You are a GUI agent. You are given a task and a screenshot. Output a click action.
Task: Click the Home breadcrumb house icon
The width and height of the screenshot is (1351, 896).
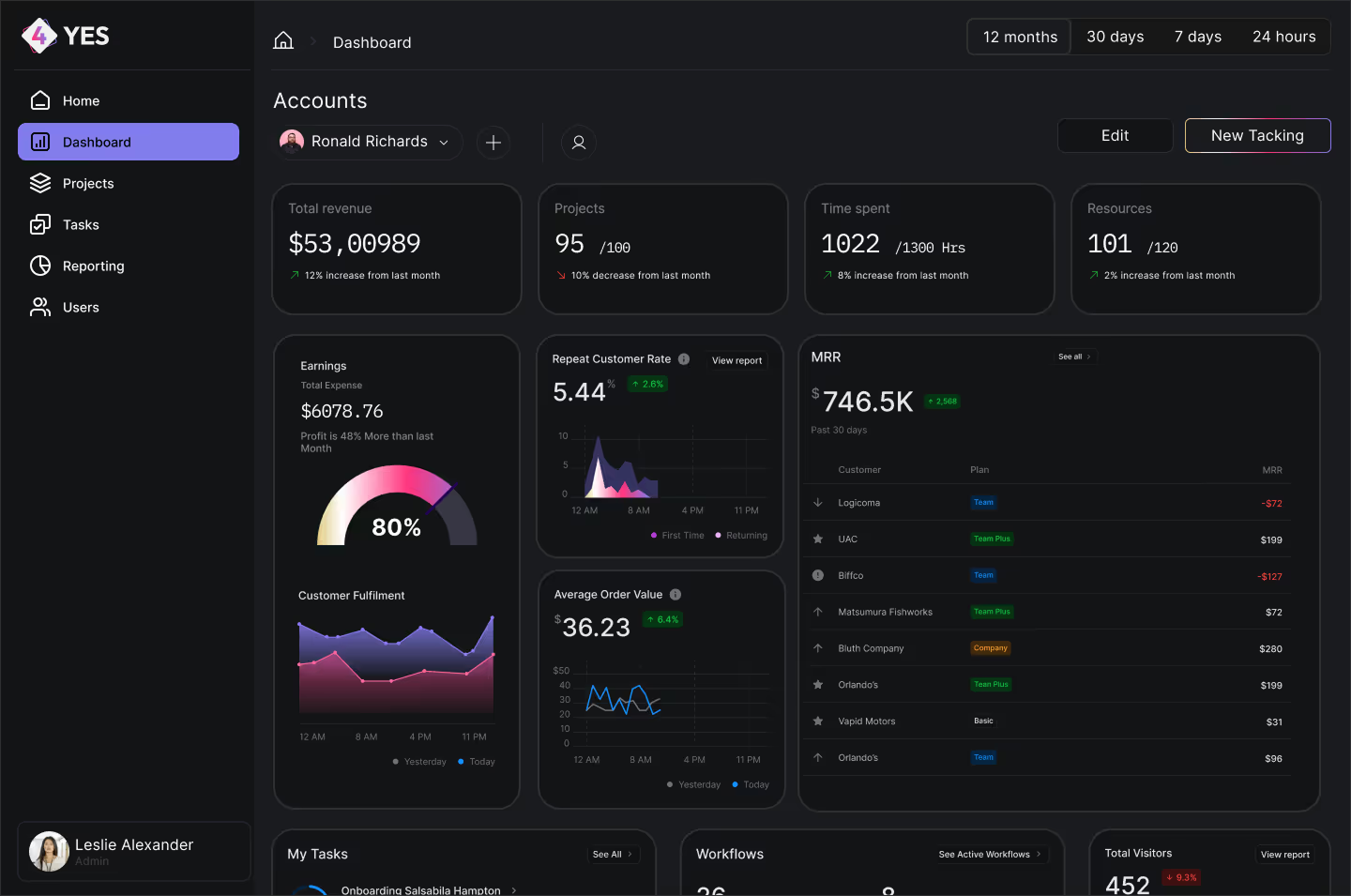click(283, 41)
